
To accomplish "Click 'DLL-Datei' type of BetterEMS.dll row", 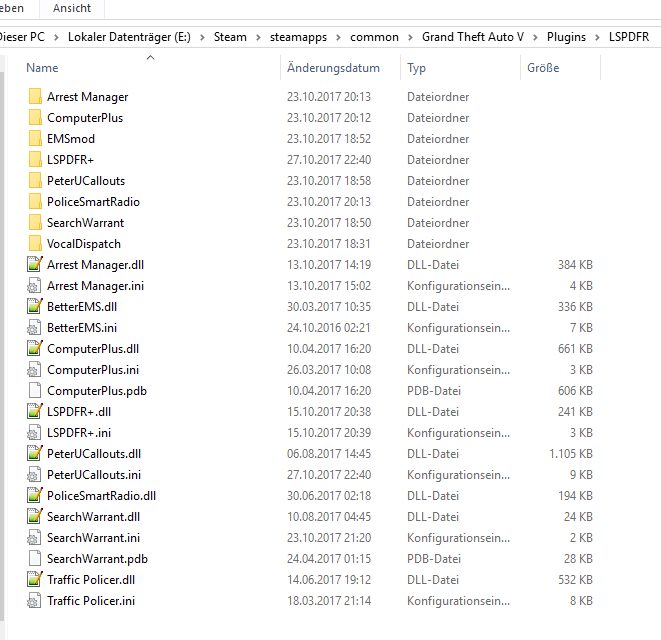I will 433,307.
